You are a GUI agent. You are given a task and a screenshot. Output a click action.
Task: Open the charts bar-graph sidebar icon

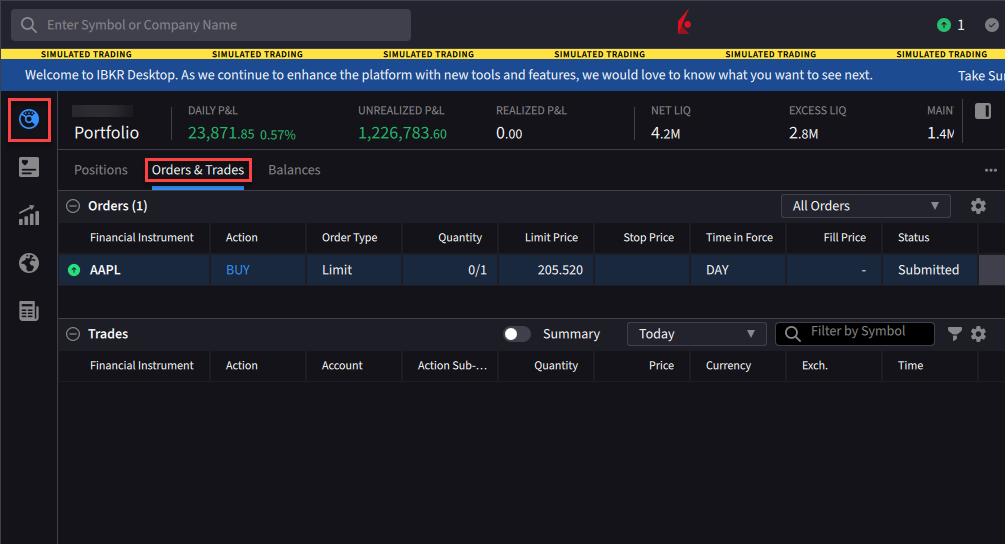point(29,215)
